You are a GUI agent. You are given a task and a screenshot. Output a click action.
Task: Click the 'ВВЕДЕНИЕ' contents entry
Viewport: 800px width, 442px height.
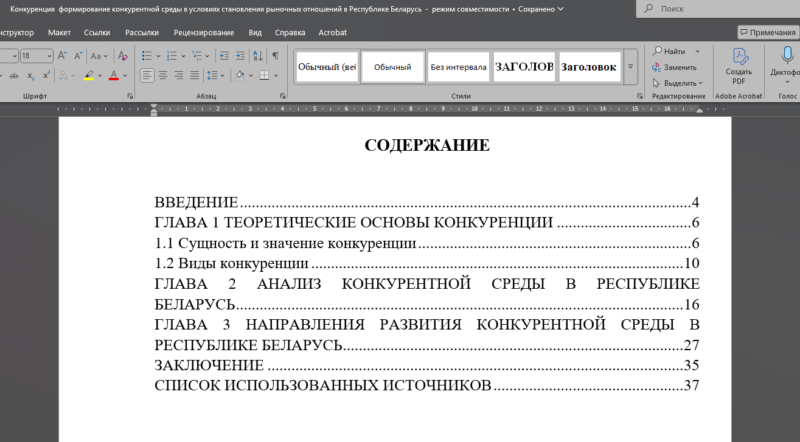coord(196,202)
